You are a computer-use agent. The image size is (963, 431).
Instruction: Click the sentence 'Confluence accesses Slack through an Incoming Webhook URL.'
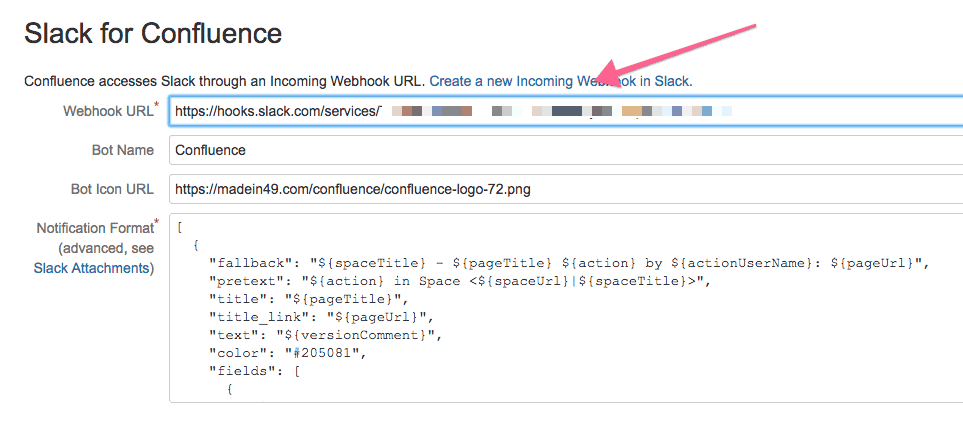coord(225,81)
